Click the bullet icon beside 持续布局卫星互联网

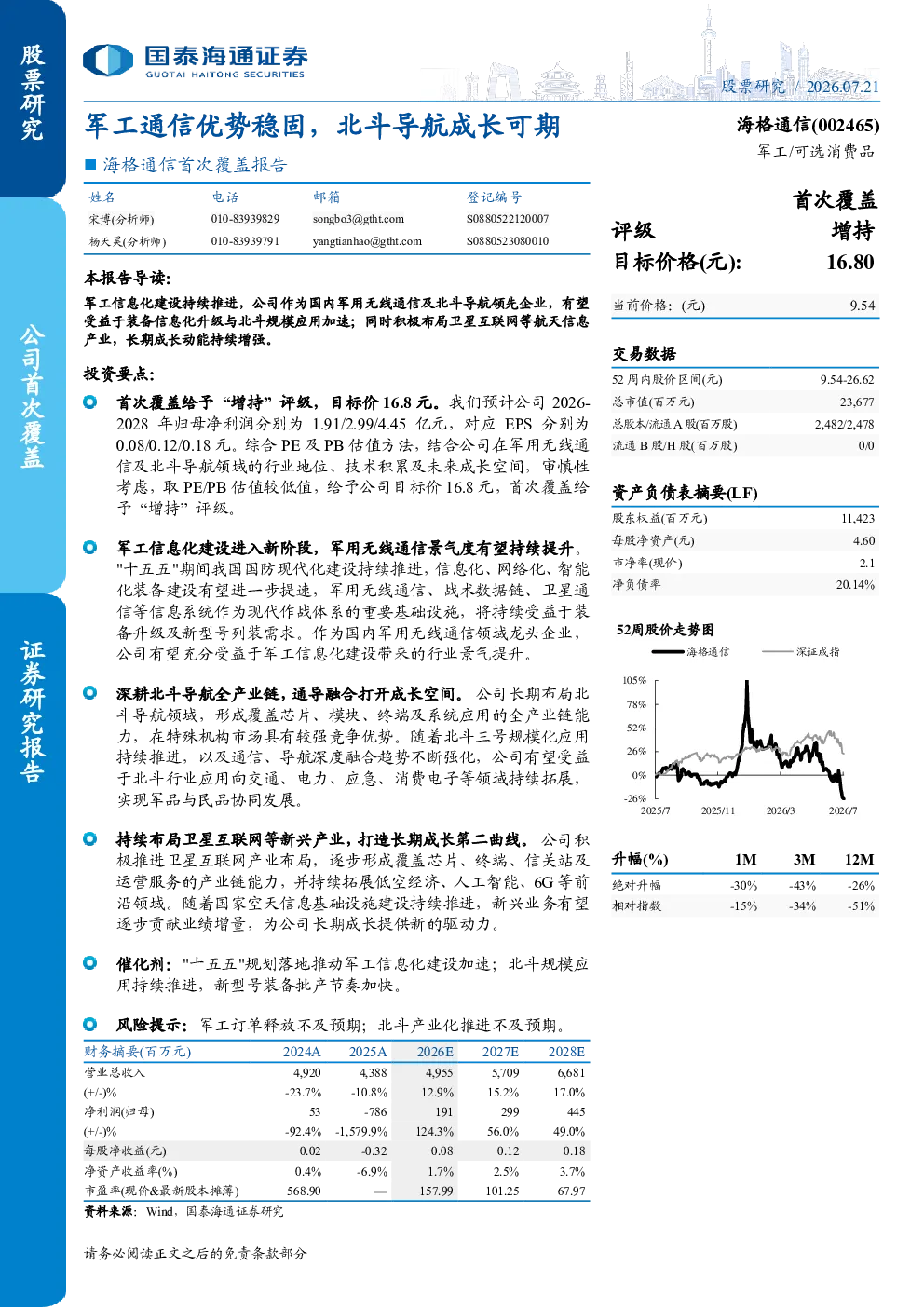(x=89, y=838)
